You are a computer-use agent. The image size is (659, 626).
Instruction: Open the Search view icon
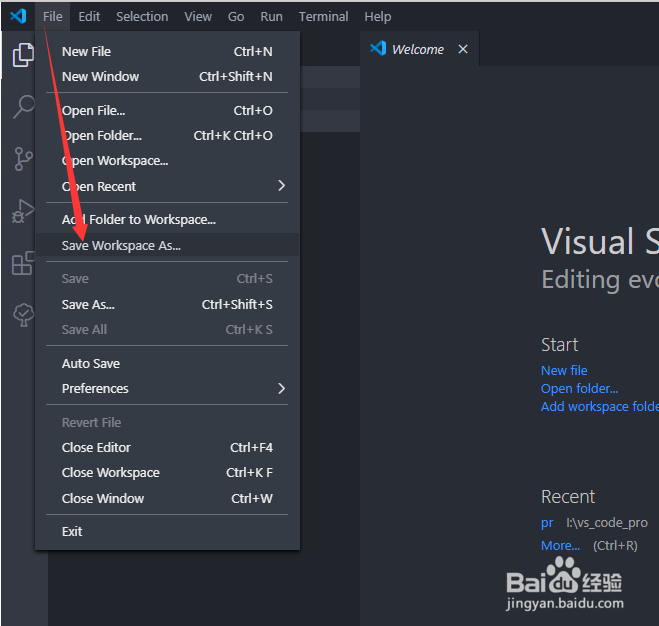23,107
